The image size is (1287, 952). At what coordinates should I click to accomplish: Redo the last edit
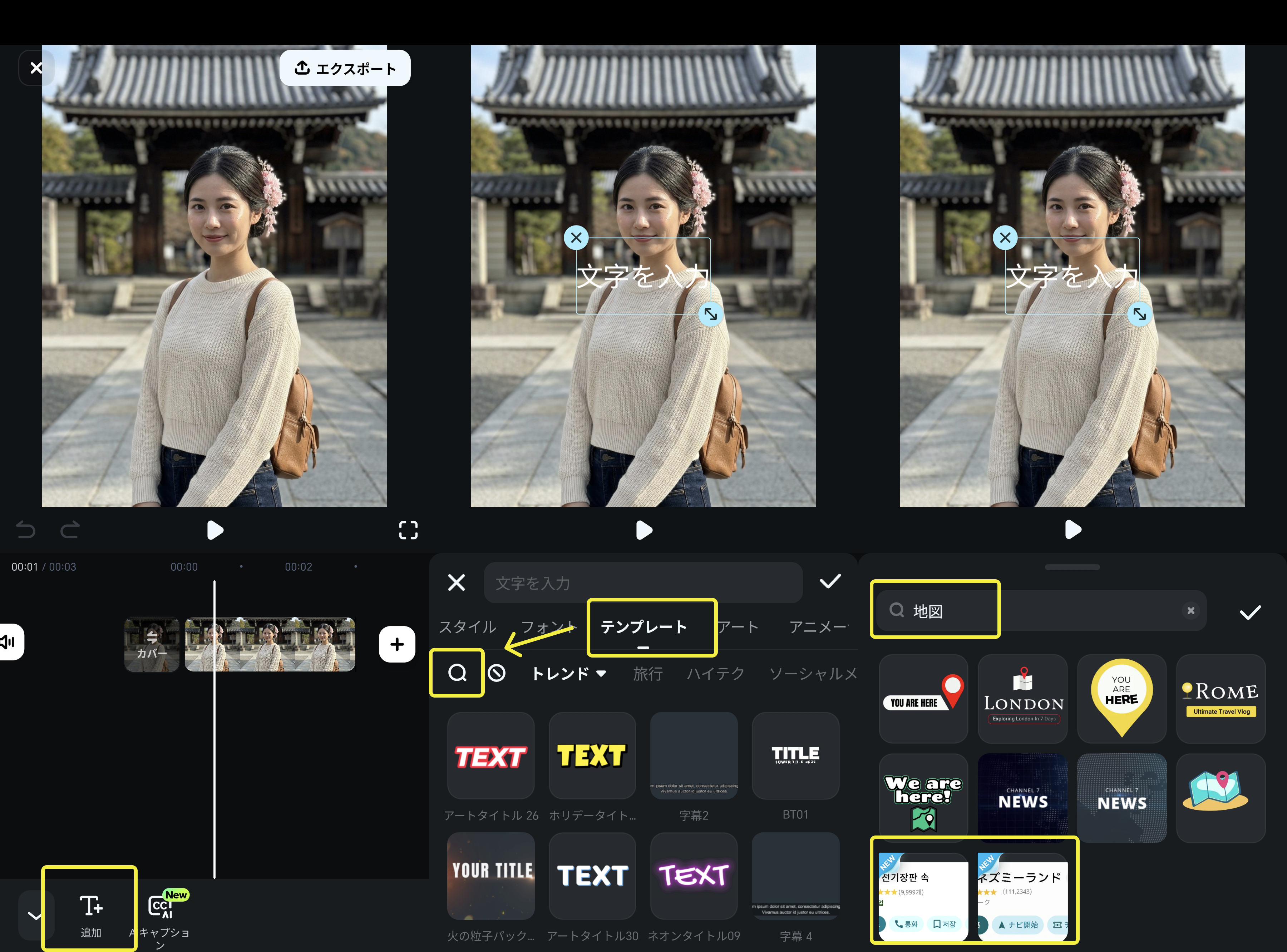coord(69,531)
